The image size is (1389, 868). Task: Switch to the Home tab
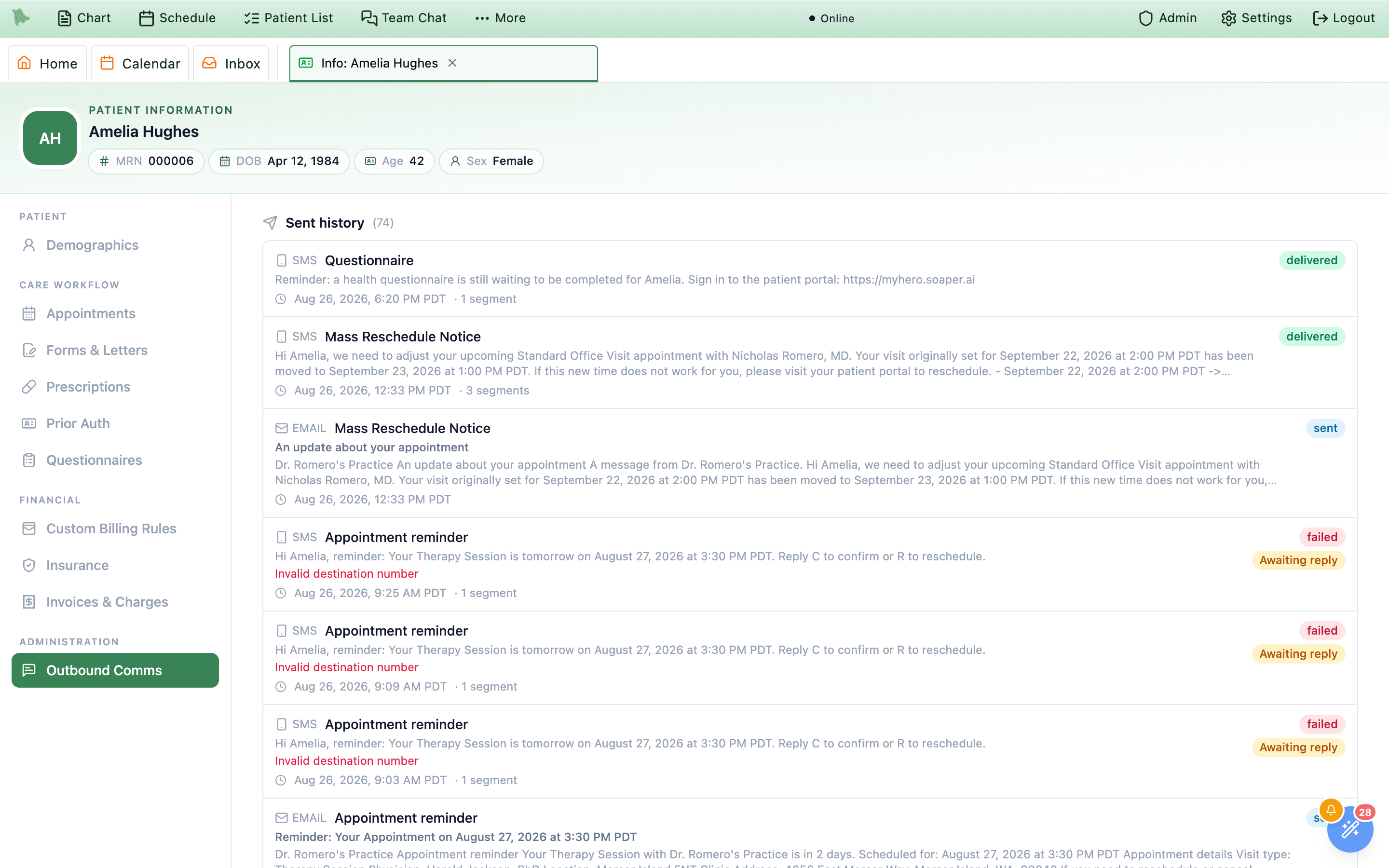coord(47,63)
